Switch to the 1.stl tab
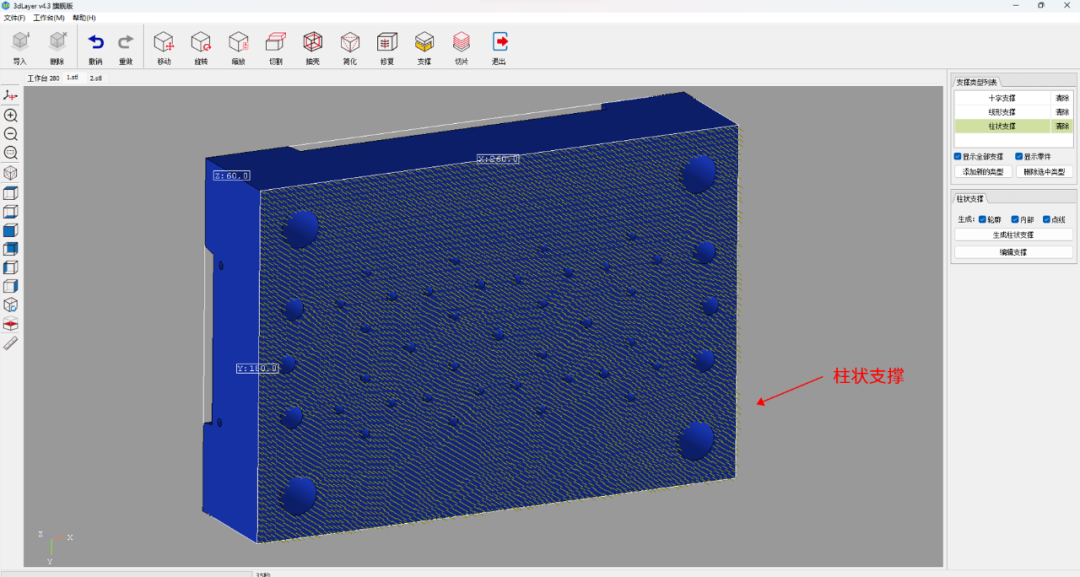Image resolution: width=1080 pixels, height=577 pixels. [x=72, y=78]
